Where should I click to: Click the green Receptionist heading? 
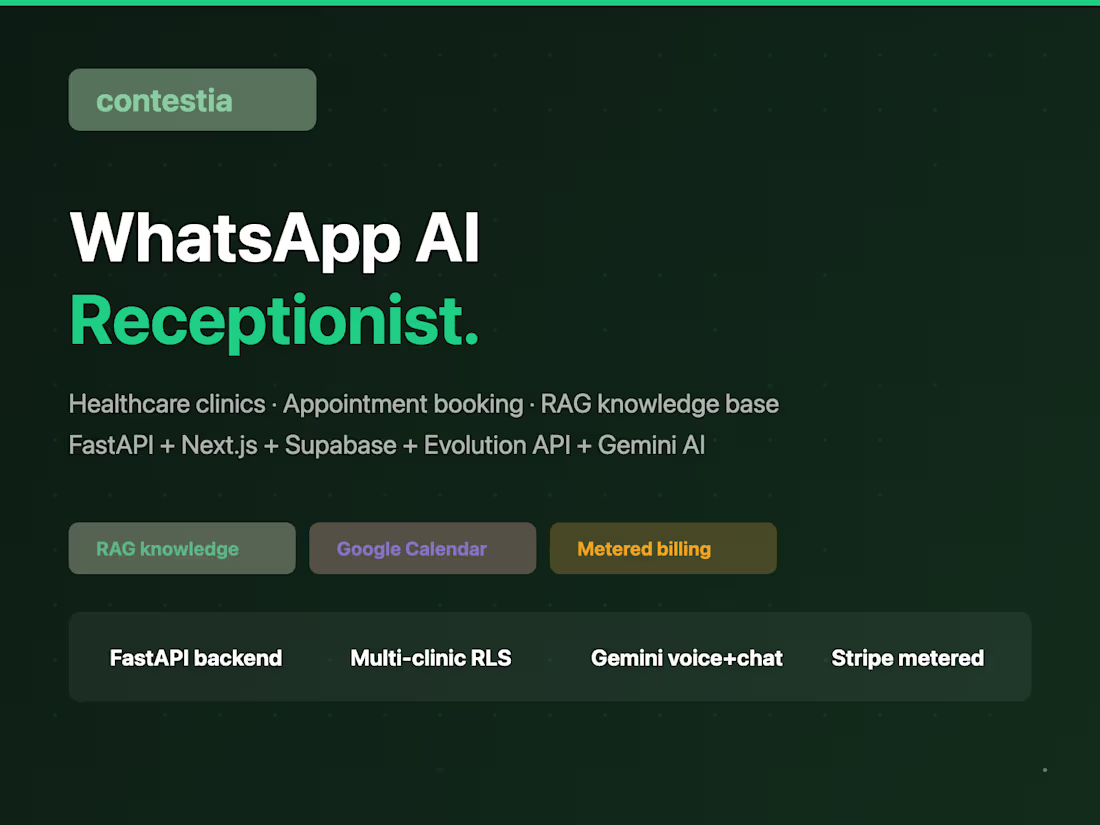pyautogui.click(x=273, y=322)
